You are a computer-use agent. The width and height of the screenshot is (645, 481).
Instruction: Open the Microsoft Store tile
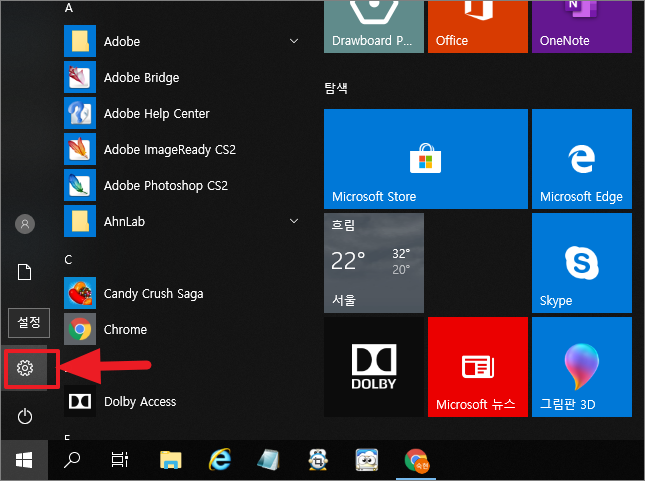(x=426, y=159)
